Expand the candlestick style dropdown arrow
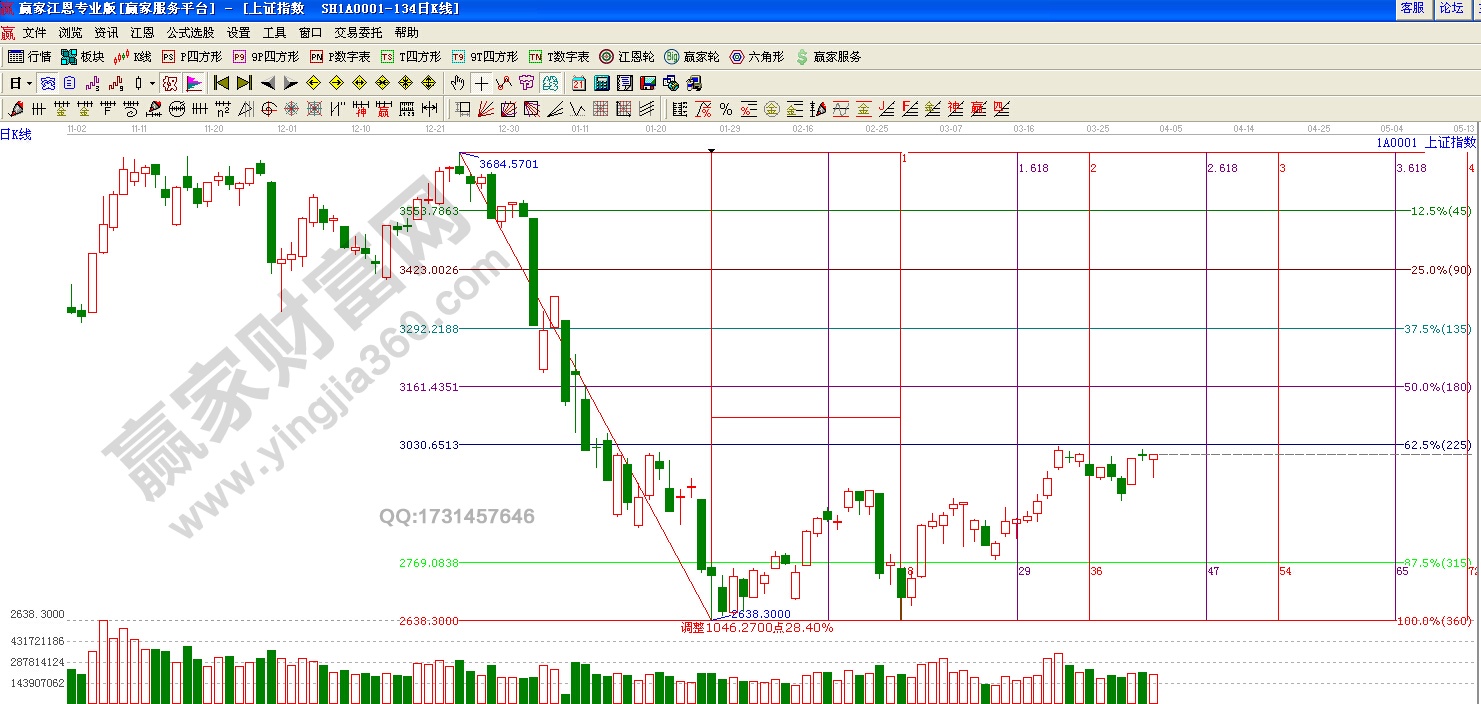The image size is (1481, 704). 152,83
